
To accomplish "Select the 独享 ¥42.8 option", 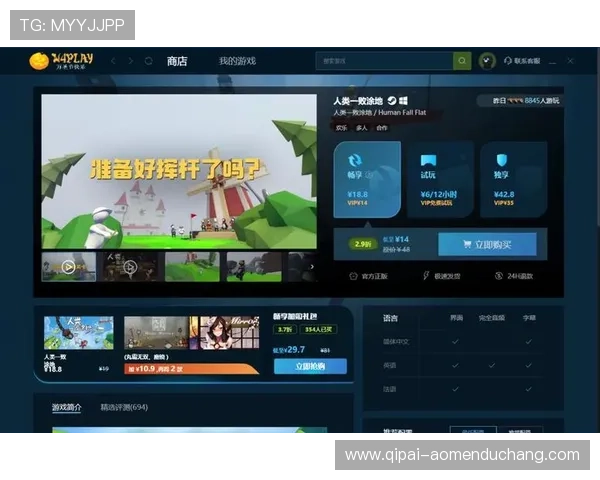I will click(514, 180).
